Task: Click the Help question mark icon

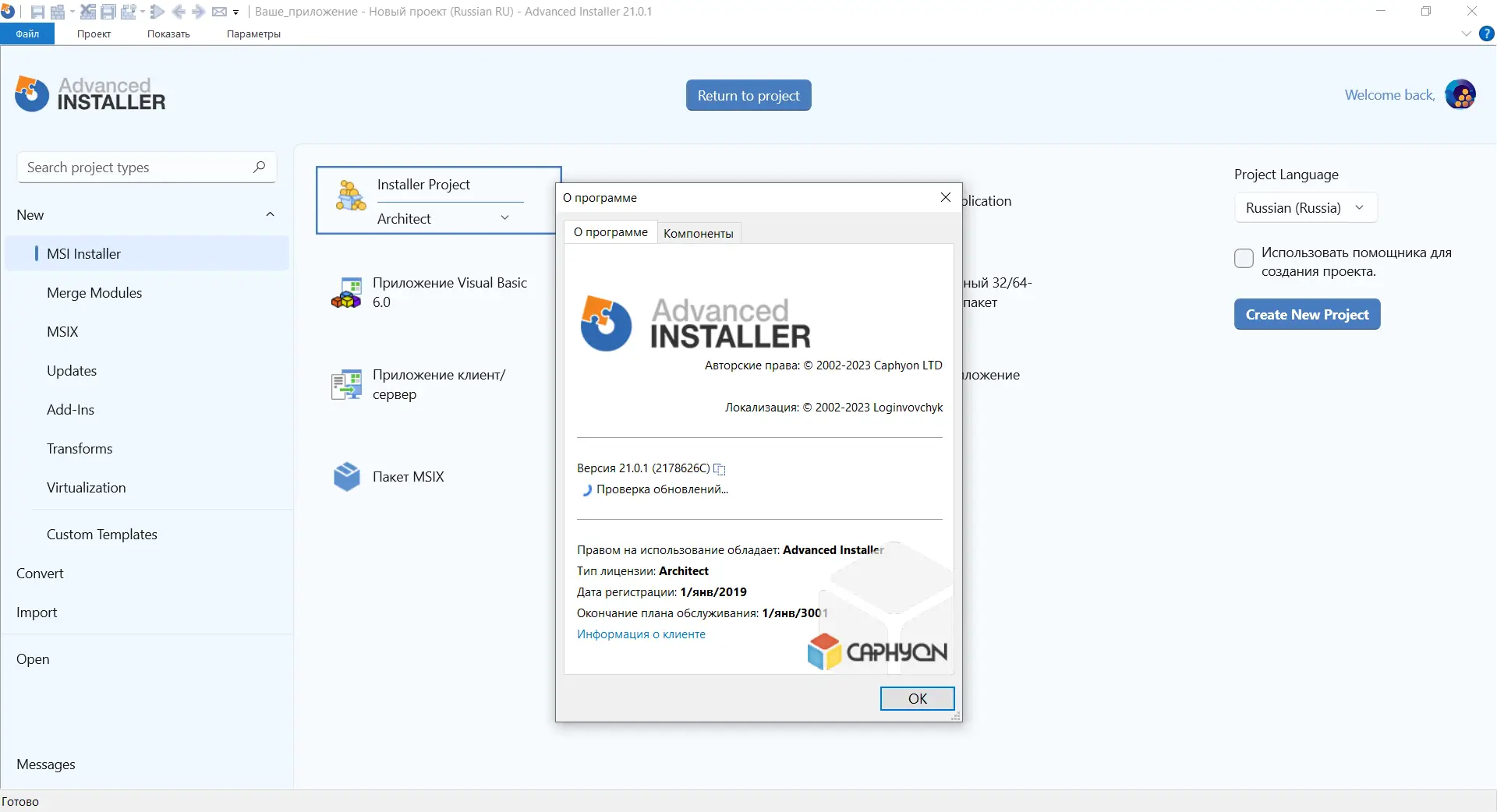Action: (x=1488, y=34)
